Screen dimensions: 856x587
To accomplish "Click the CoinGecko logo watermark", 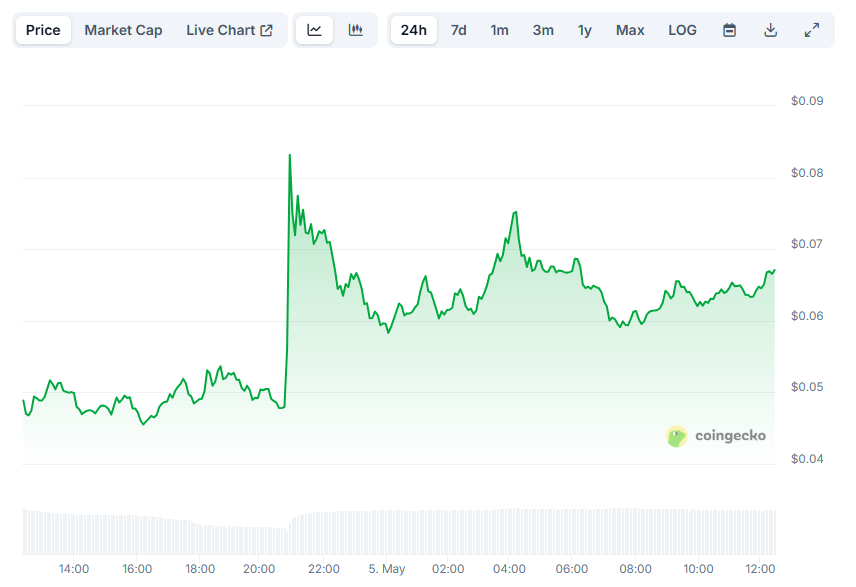I will 716,436.
